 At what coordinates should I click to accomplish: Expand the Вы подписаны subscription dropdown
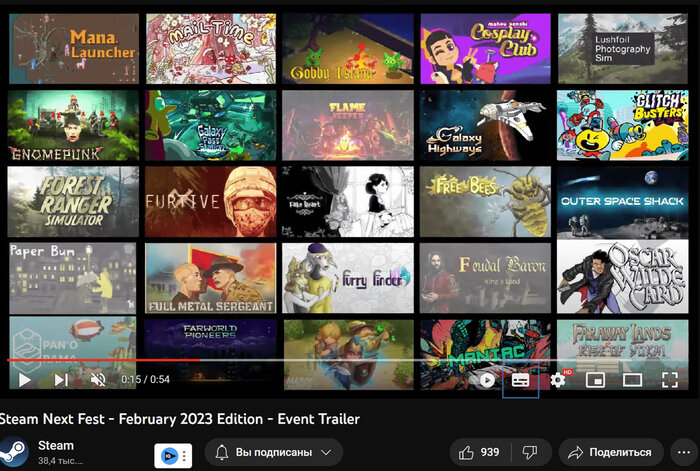pos(274,452)
